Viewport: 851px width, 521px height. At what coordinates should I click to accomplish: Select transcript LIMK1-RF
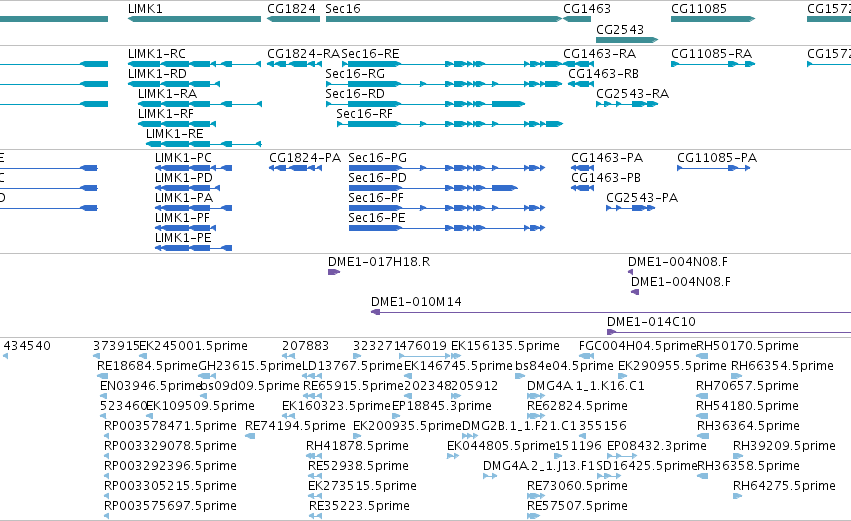(x=166, y=114)
